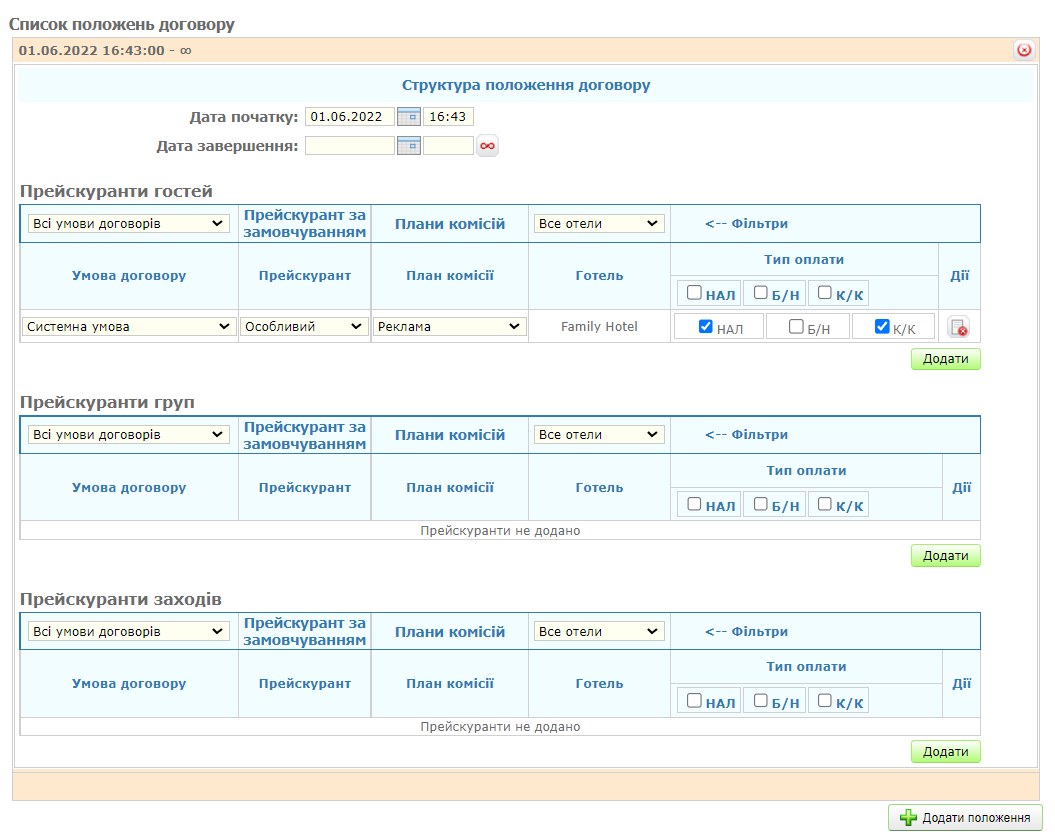Screen dimensions: 1055x832
Task: Click Прейскурант за замовчуванням in group pricelists
Action: coord(305,435)
